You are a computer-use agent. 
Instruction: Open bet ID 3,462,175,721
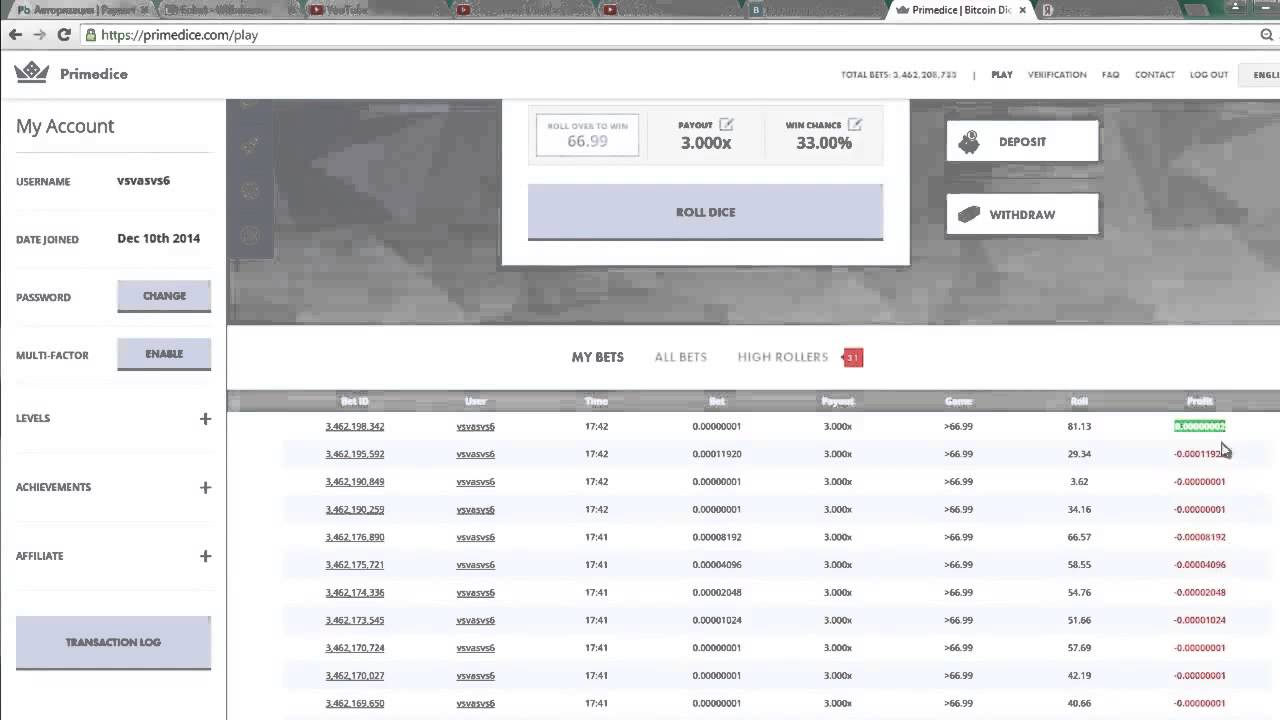[x=355, y=565]
